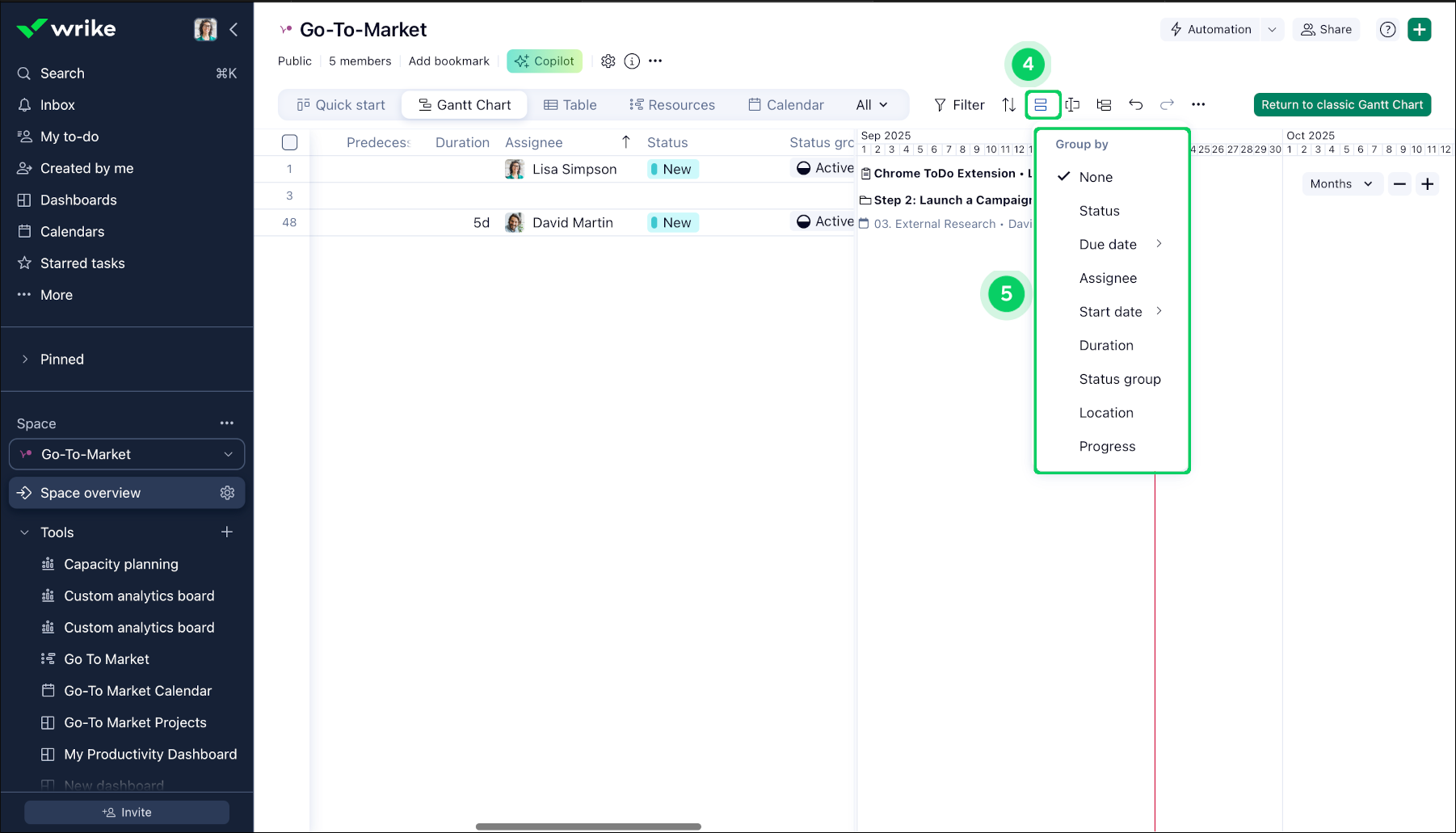Open the Help question mark icon

pos(1387,29)
